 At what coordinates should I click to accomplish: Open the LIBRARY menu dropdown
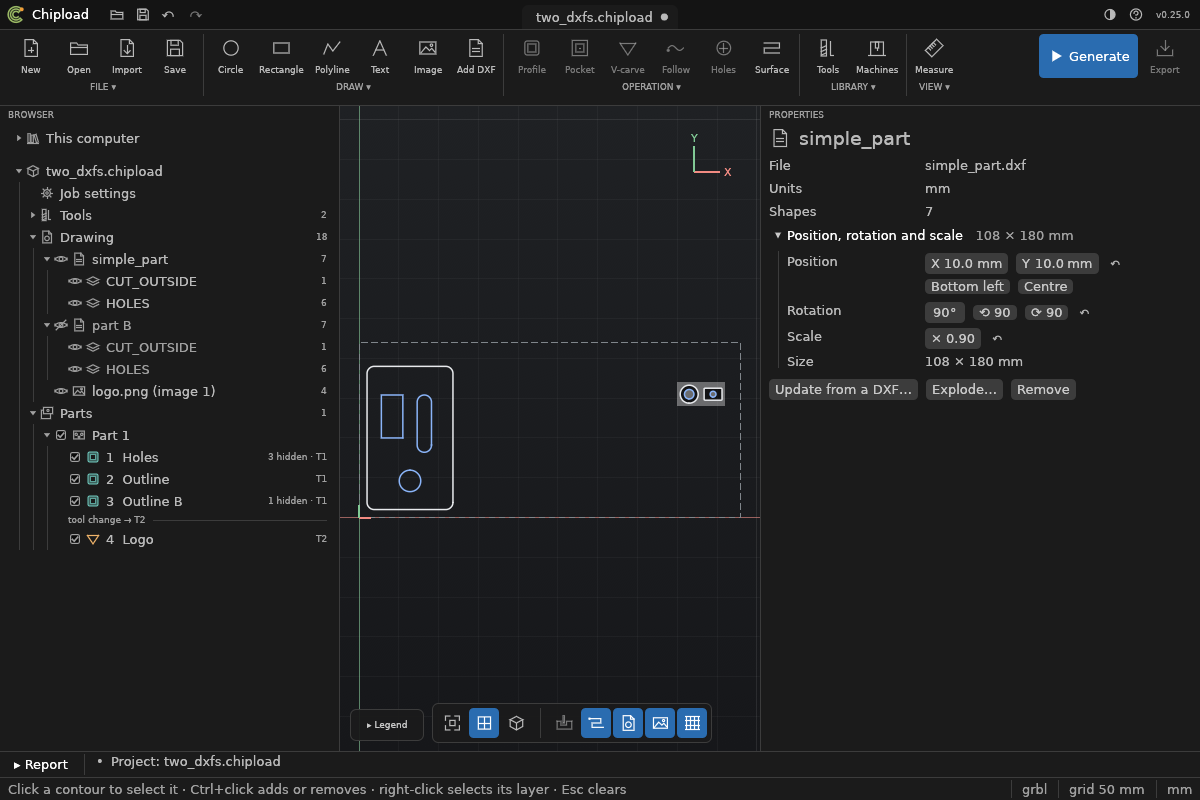[853, 87]
